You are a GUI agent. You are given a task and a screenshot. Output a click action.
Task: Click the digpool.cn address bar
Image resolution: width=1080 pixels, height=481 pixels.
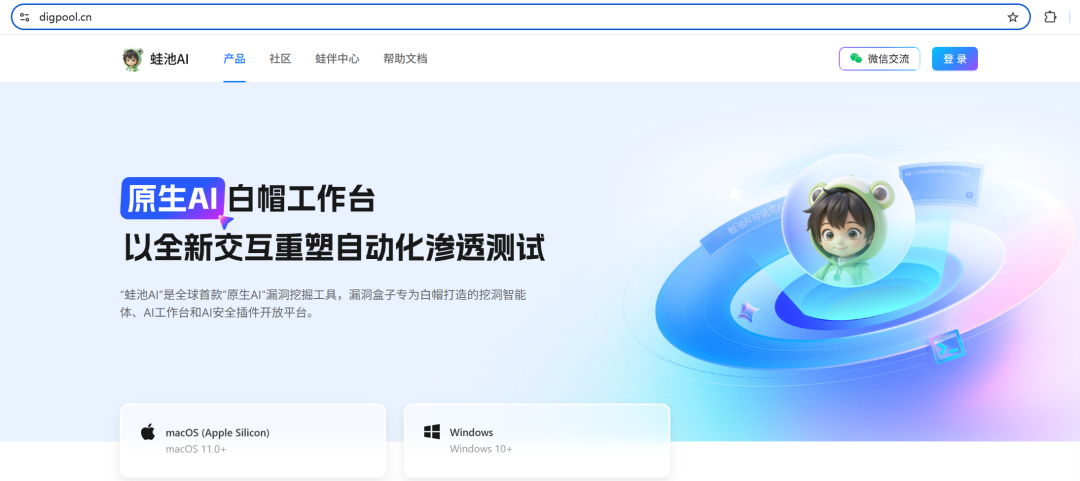point(520,17)
